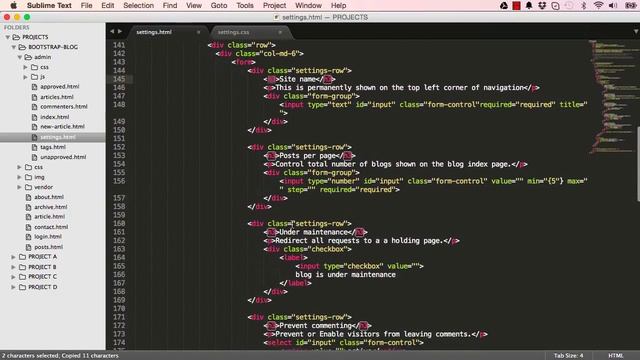Open login.html in the sidebar
Viewport: 640px width, 360px height.
[48, 237]
